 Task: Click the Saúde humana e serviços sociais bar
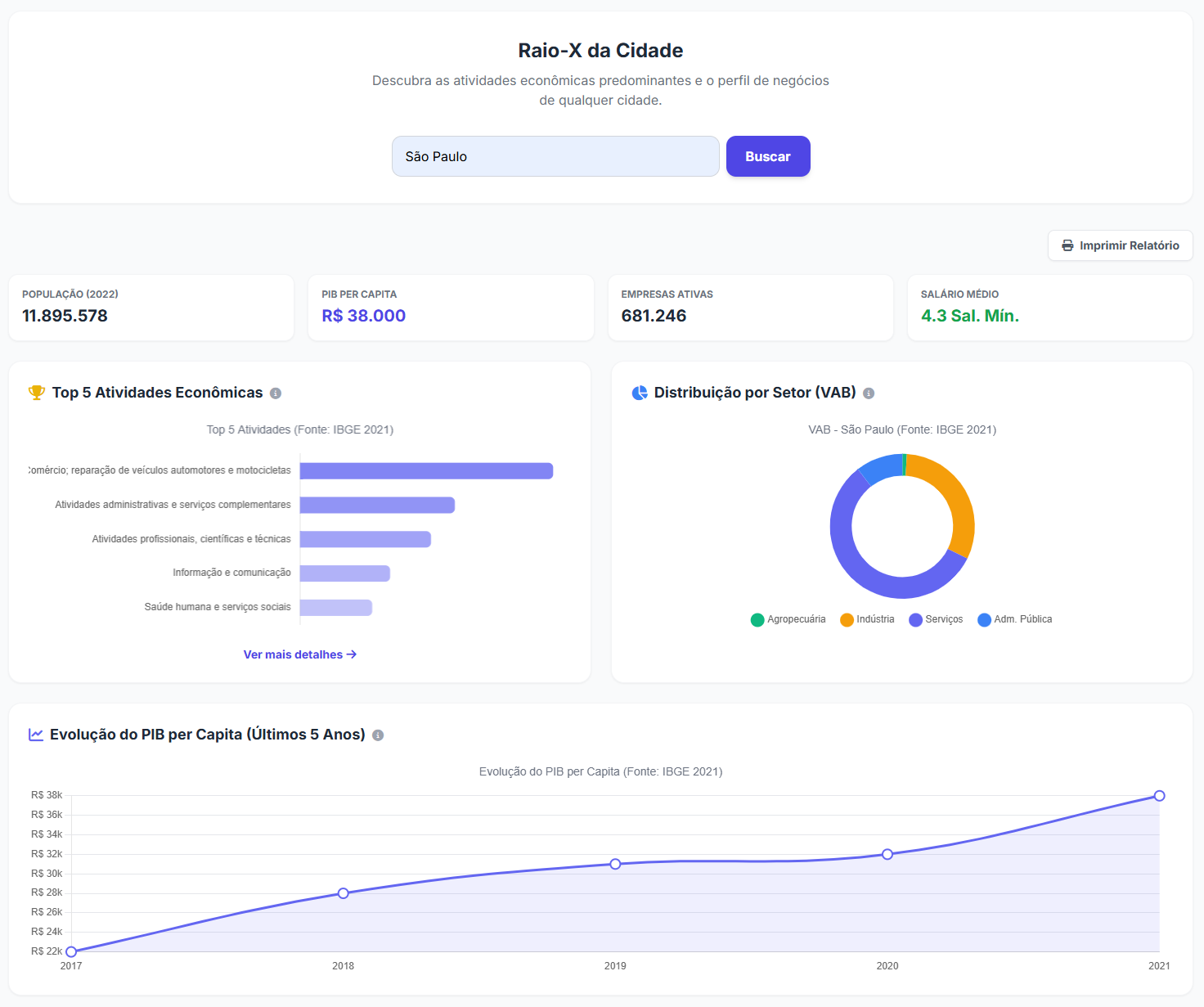(x=336, y=608)
